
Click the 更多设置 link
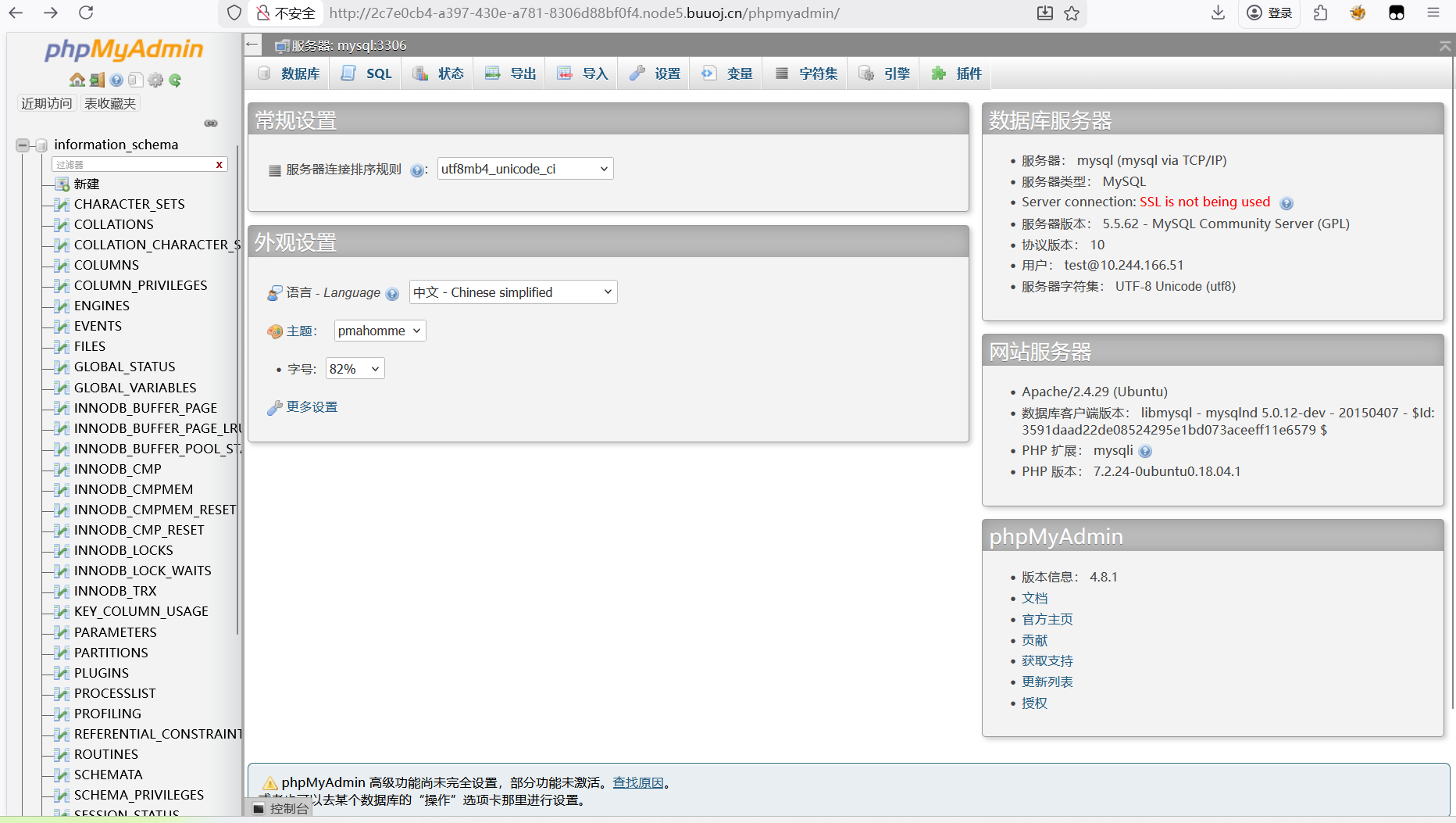312,407
